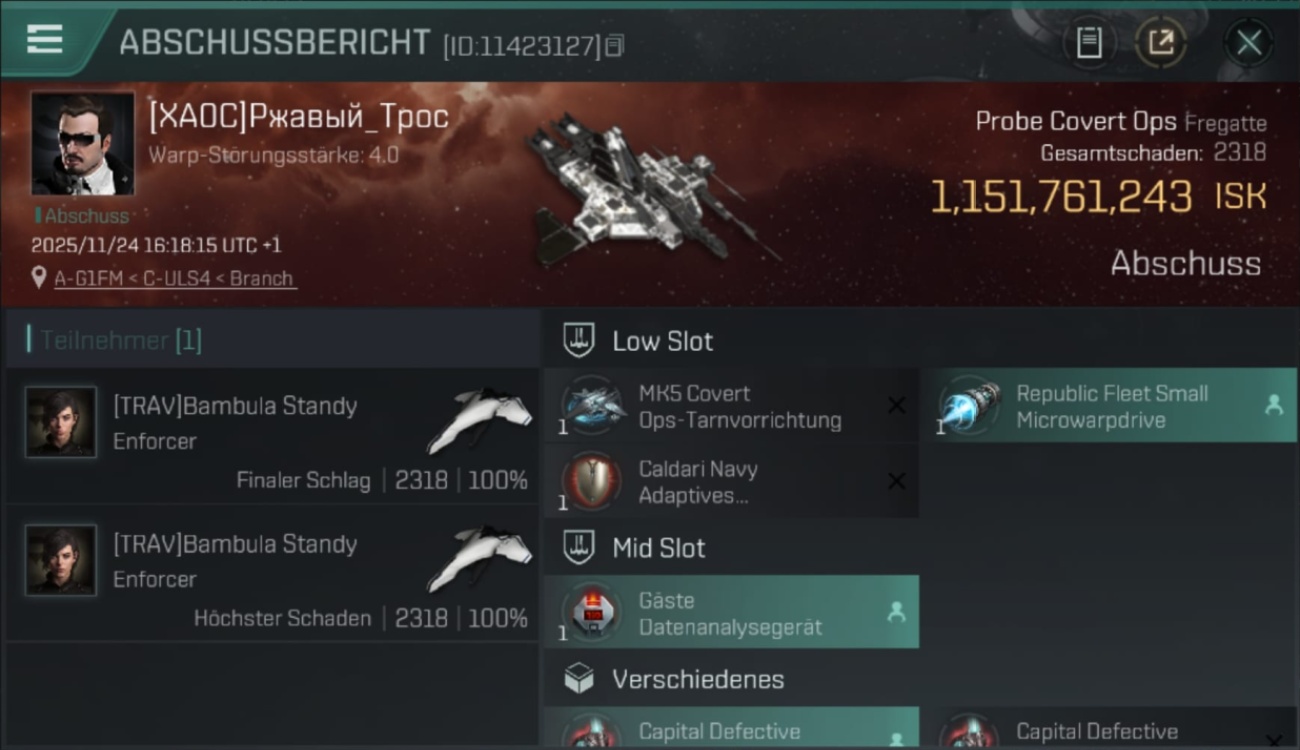Toggle person marker on Datenanalysegerät row
Screen dimensions: 1300x750
click(x=896, y=612)
